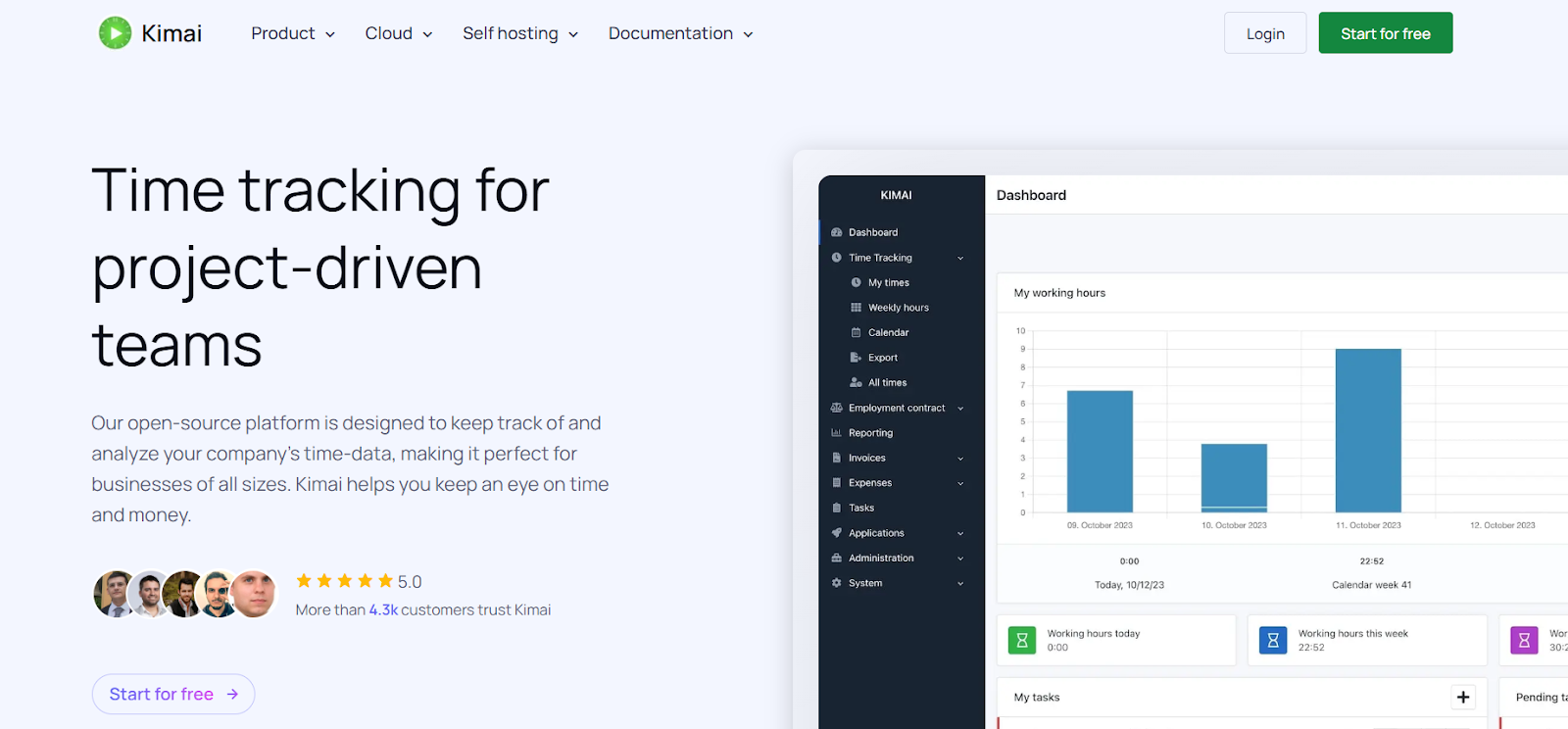Click the plus icon in My tasks
The image size is (1568, 729).
tap(1463, 697)
